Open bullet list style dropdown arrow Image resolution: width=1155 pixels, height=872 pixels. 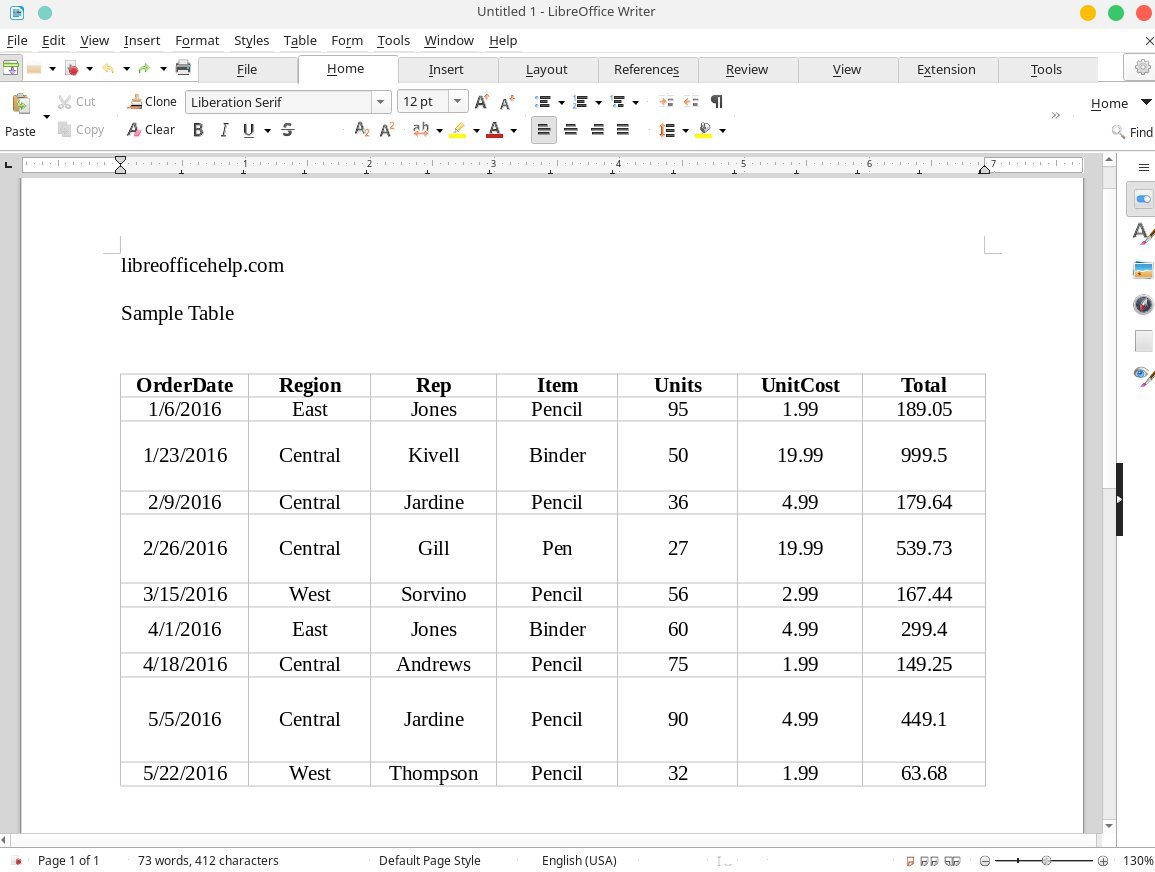click(561, 102)
